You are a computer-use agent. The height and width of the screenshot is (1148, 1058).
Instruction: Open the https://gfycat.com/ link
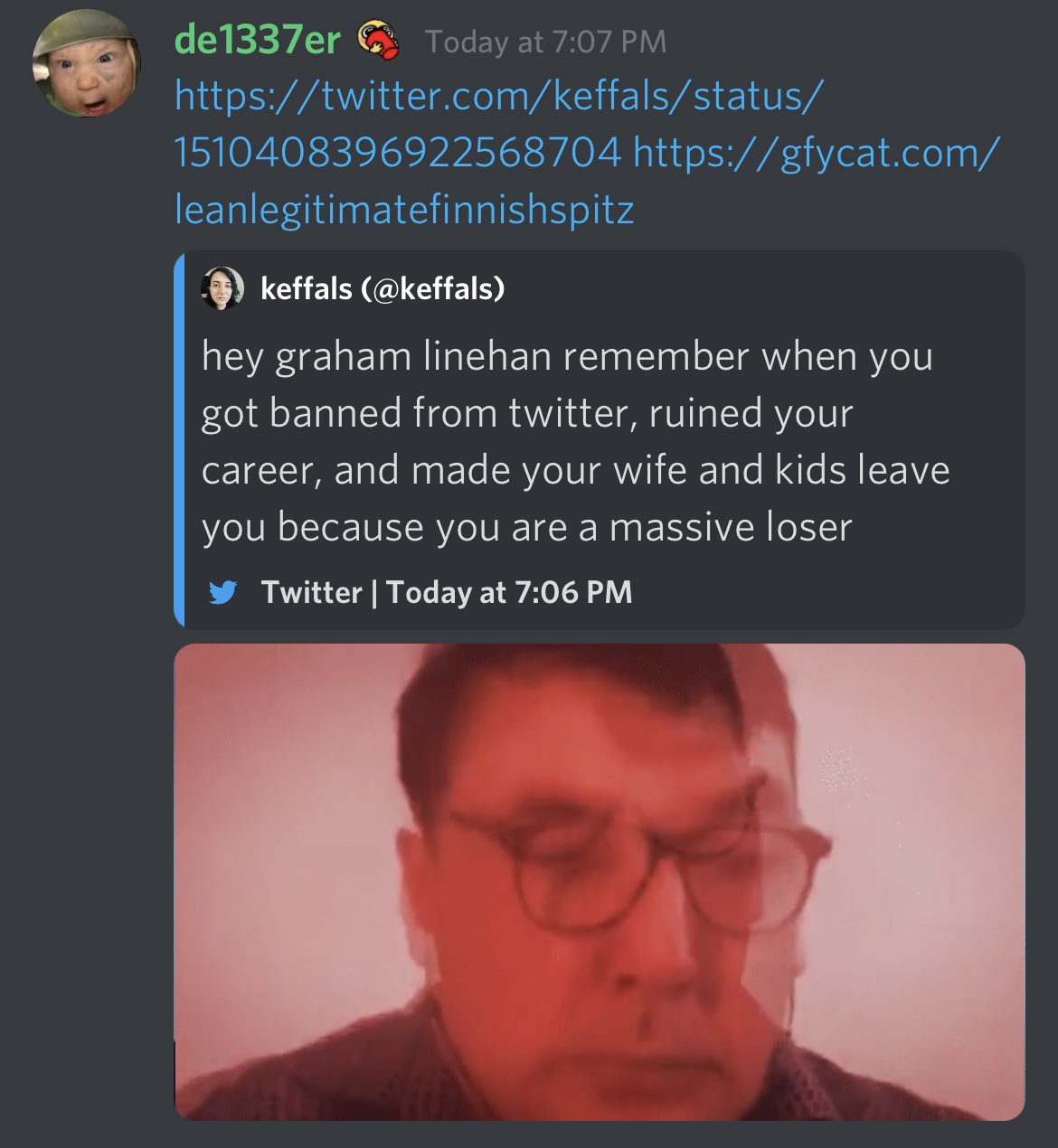[x=817, y=153]
